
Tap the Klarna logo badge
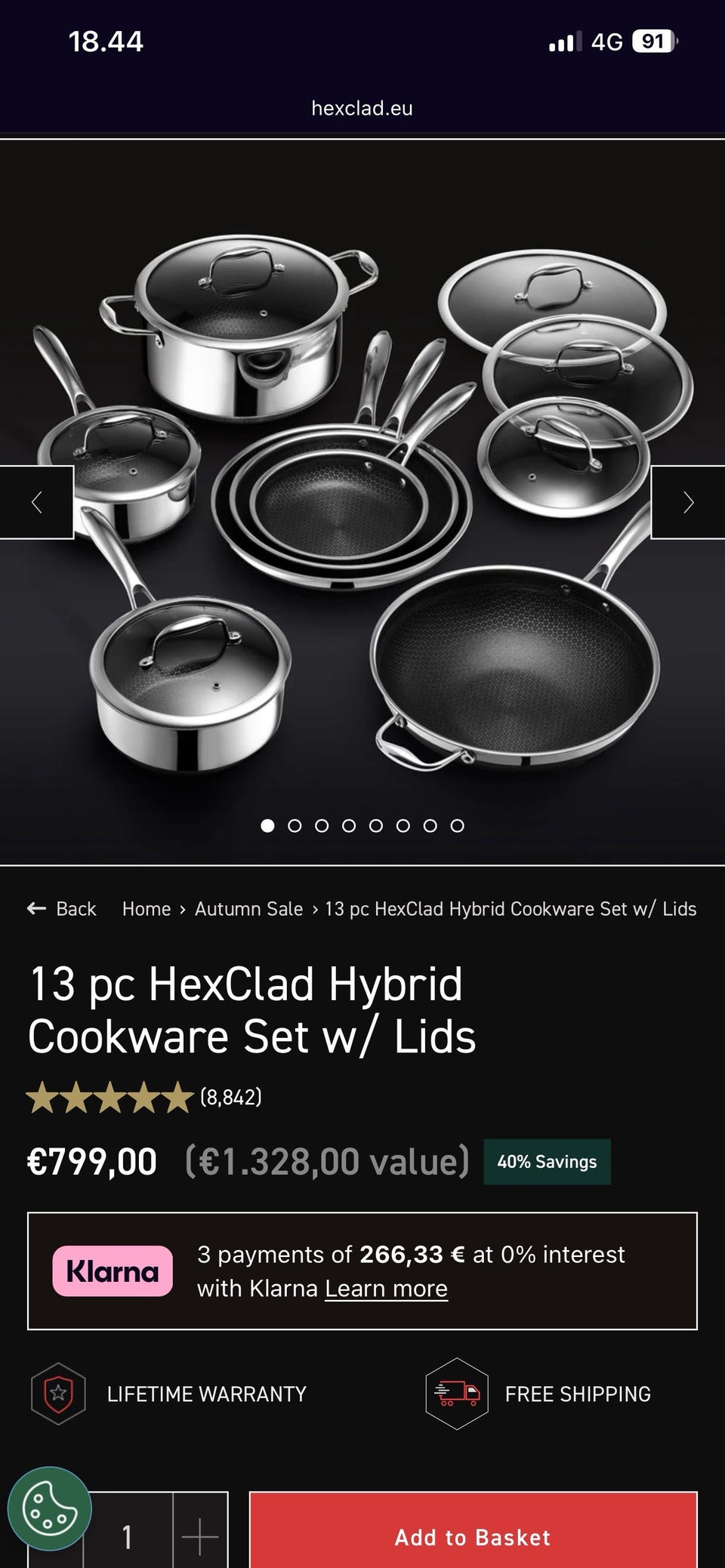pos(113,1271)
